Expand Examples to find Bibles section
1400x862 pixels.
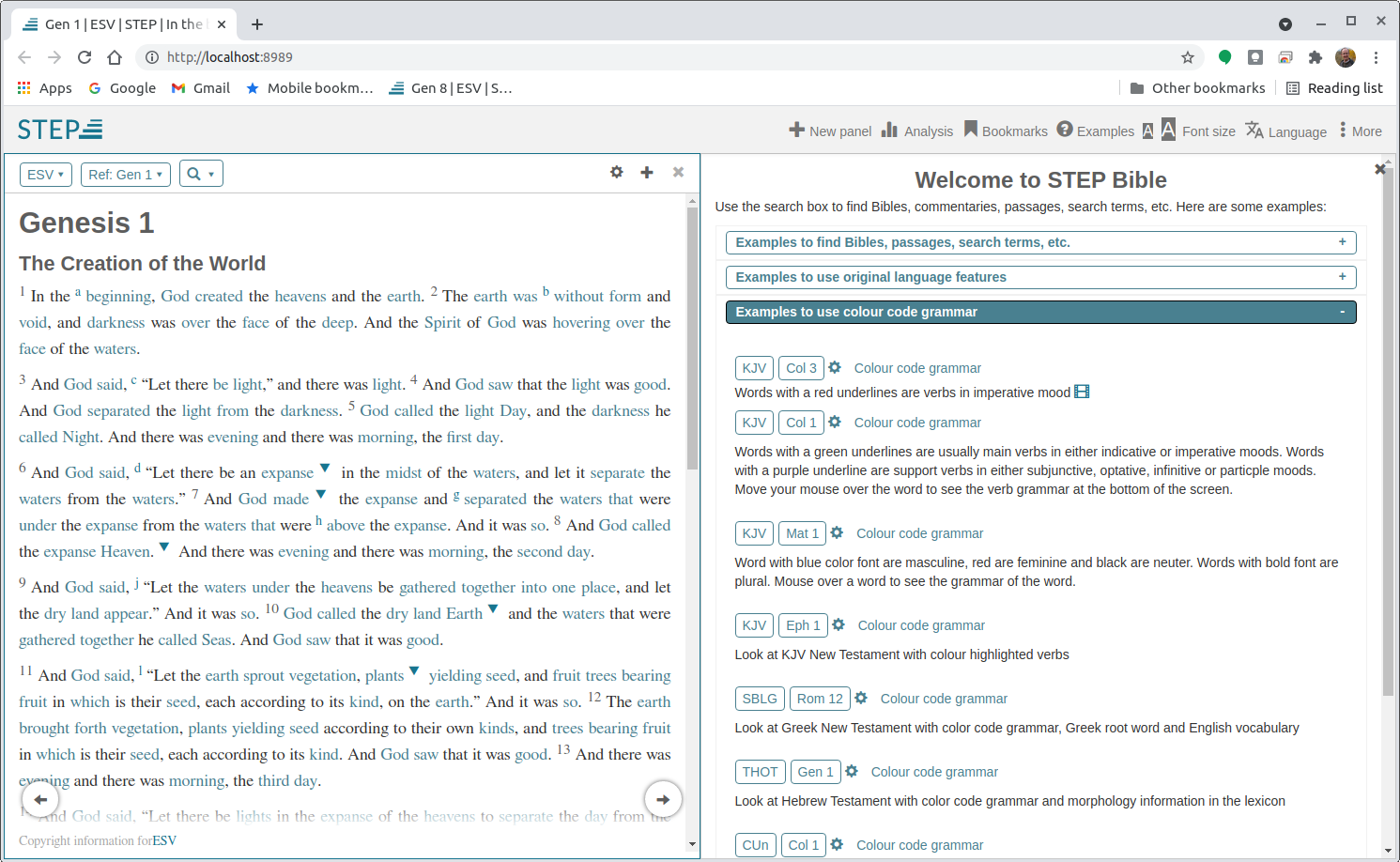tap(1040, 242)
